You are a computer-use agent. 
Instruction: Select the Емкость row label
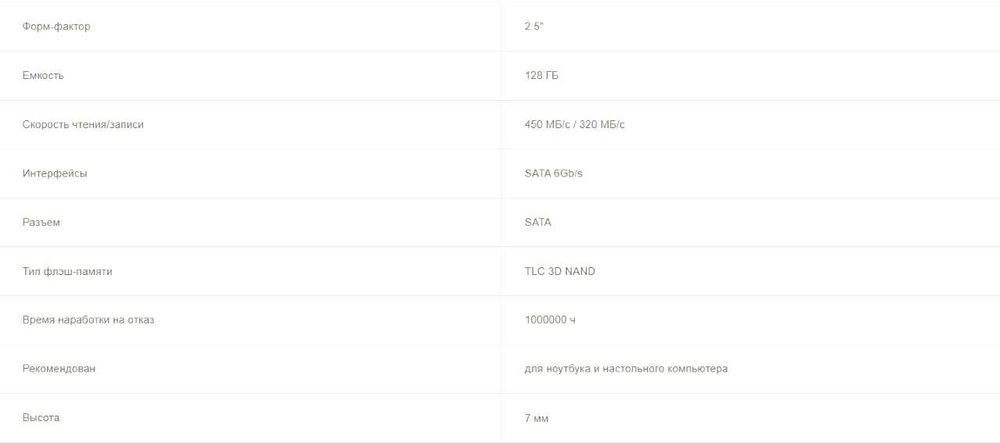(x=44, y=75)
